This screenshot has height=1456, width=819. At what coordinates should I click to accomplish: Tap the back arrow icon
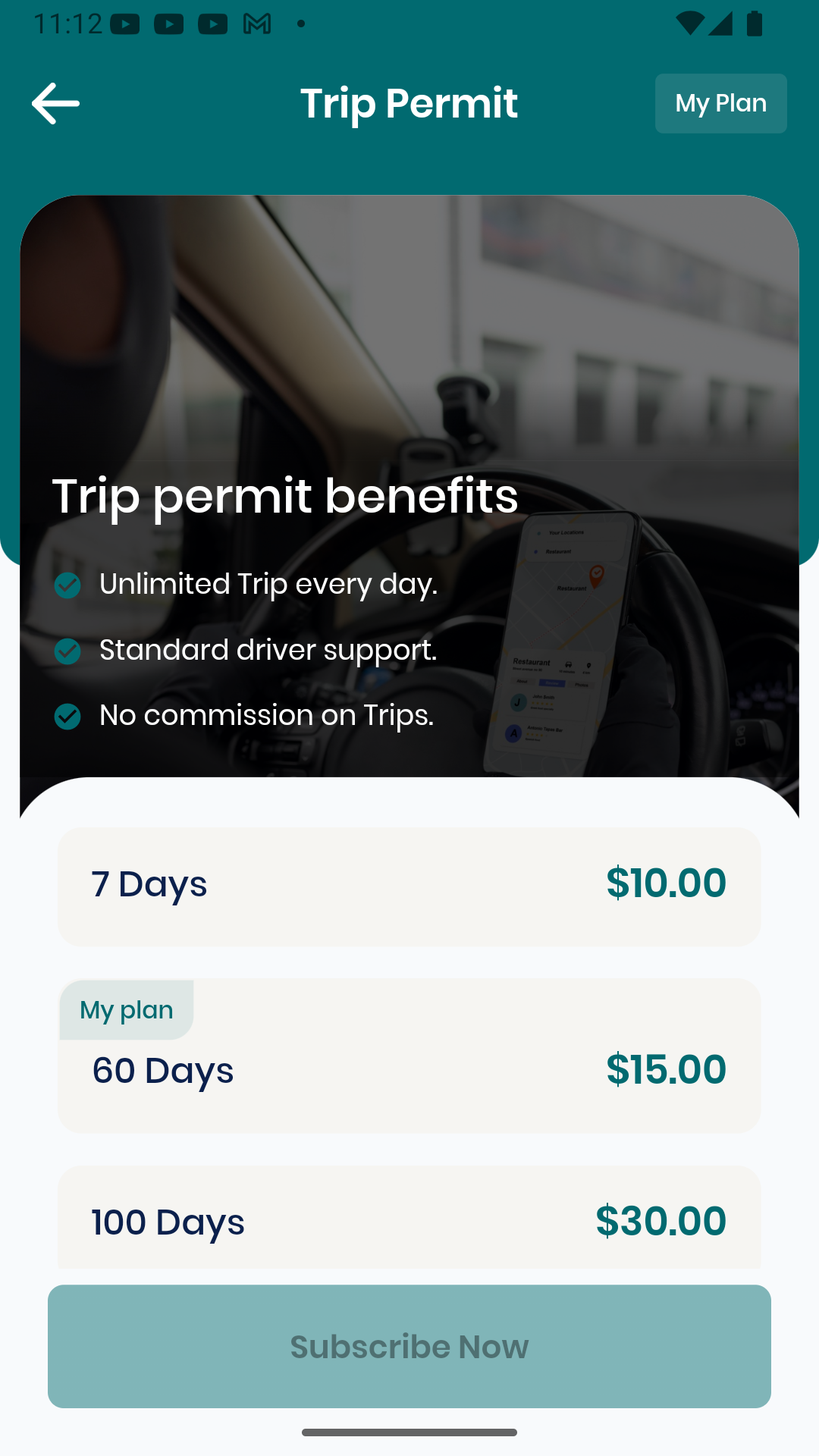coord(55,103)
